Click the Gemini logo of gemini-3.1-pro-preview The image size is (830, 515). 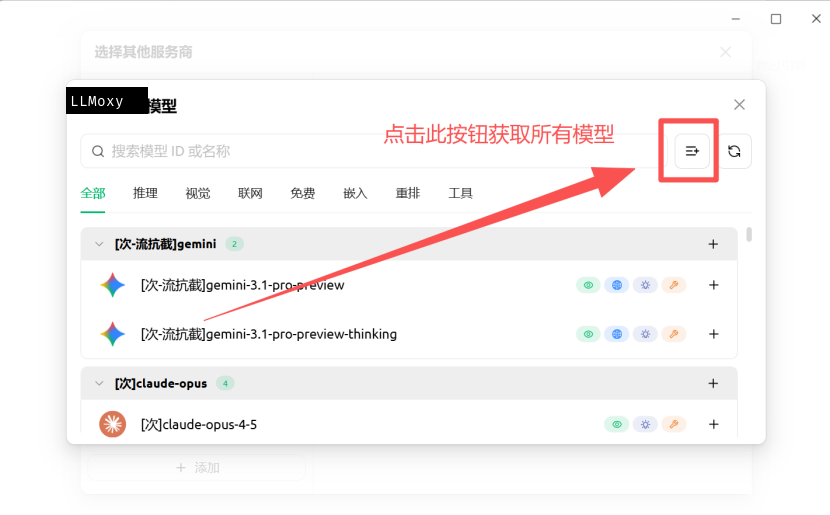(x=113, y=285)
